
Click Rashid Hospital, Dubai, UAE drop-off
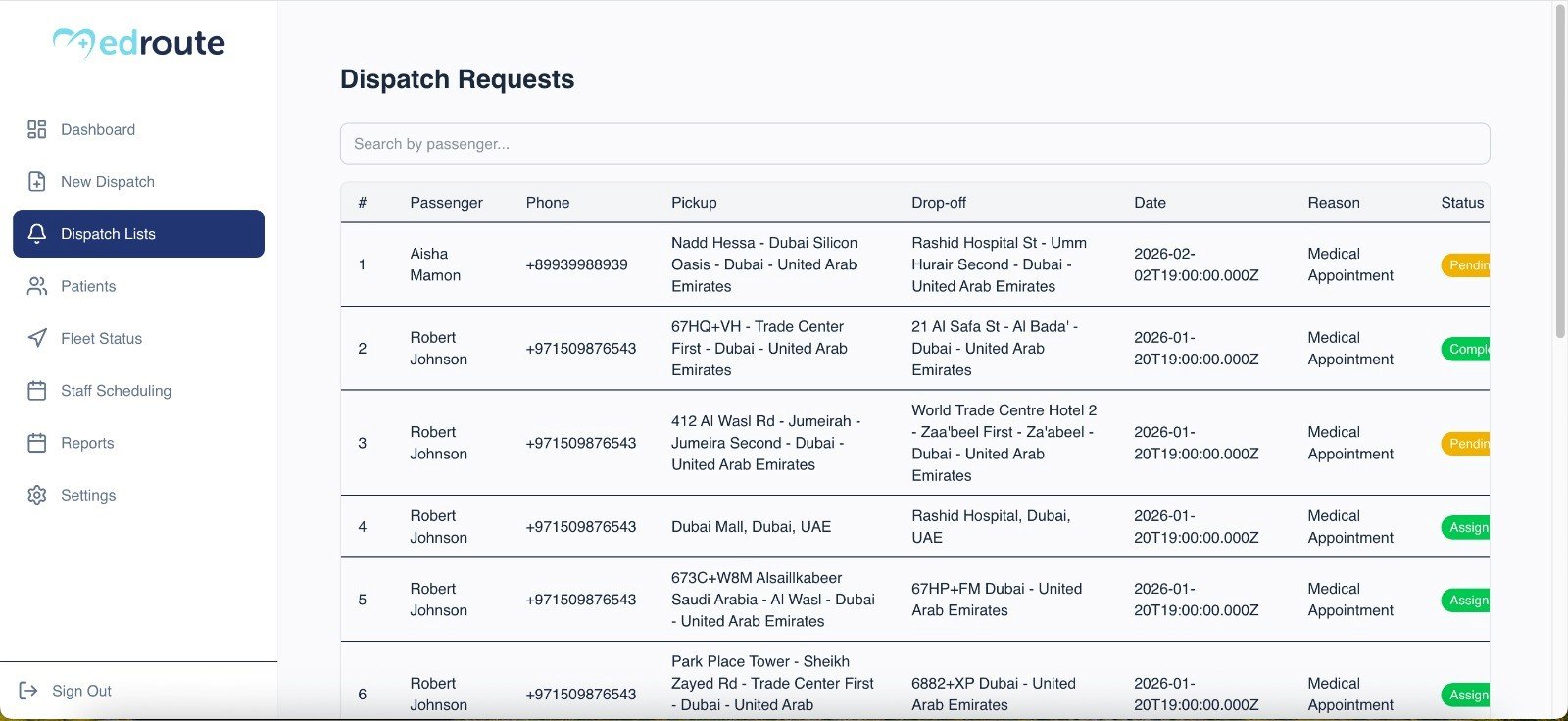(x=991, y=526)
